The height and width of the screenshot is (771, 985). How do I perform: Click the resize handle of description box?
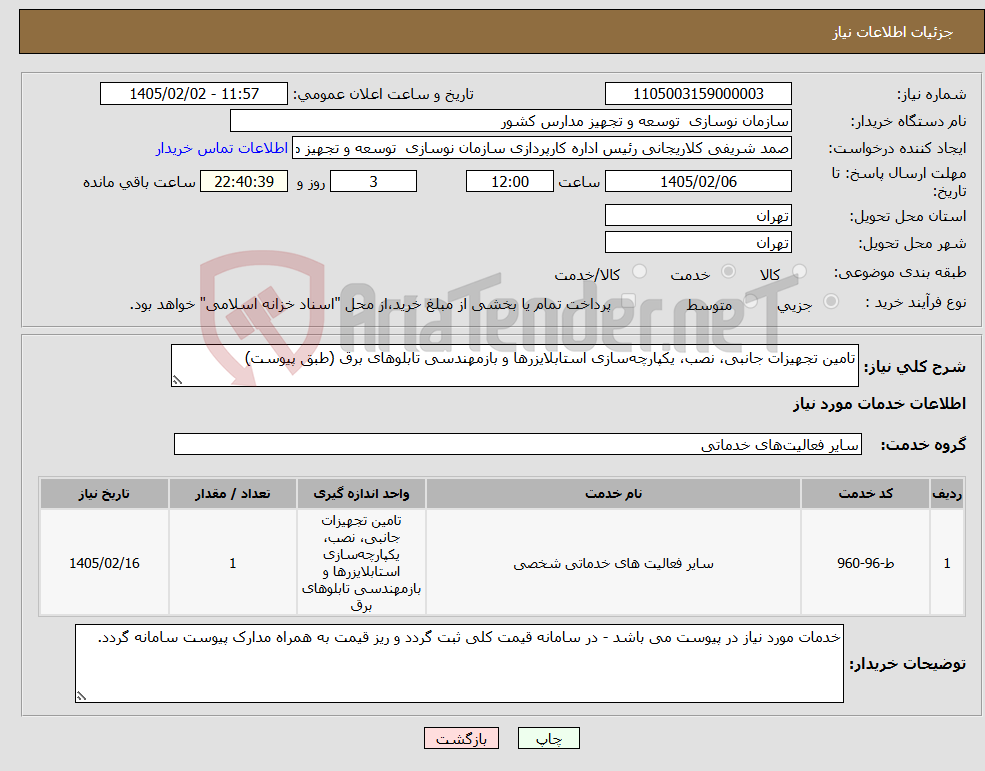[177, 380]
